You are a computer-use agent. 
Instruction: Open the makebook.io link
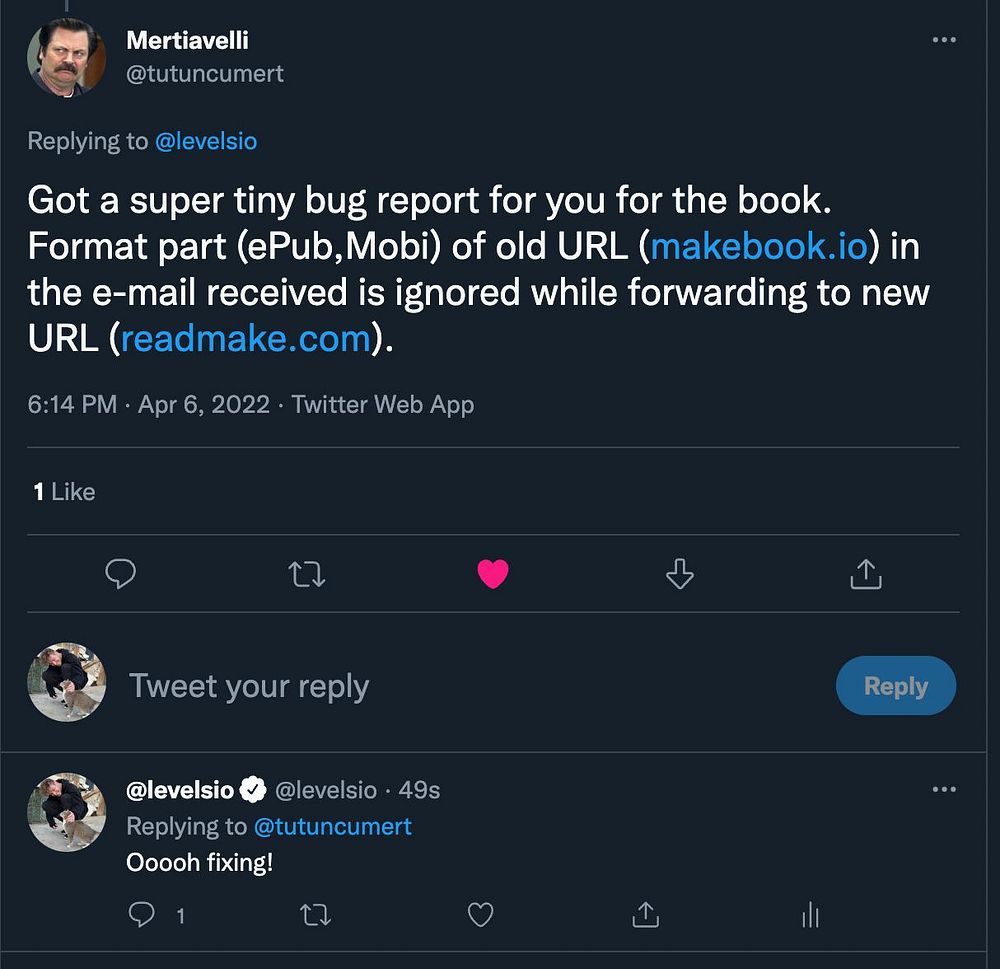pos(759,246)
